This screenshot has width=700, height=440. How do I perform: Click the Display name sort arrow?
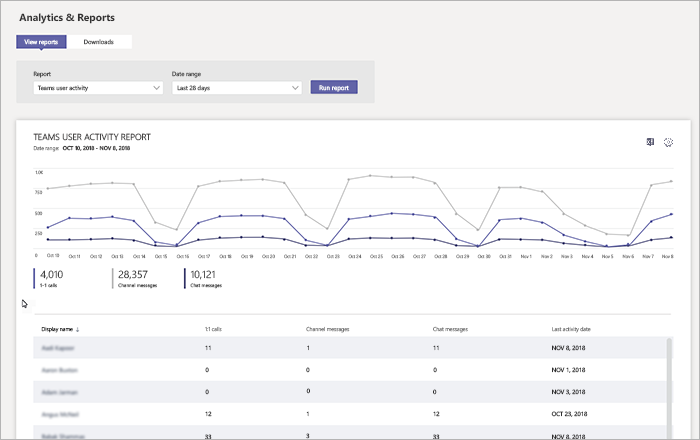(79, 328)
